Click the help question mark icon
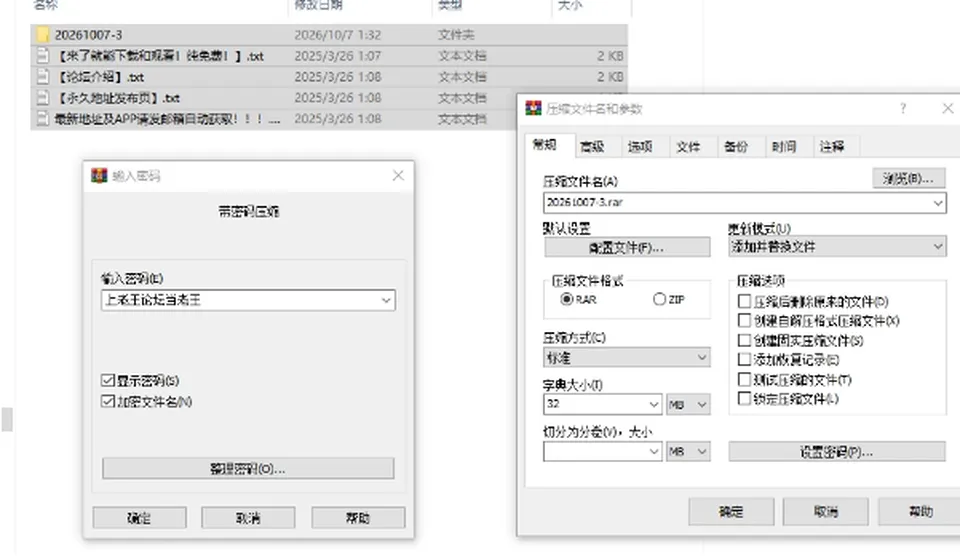Screen dimensions: 960x556 pos(902,108)
